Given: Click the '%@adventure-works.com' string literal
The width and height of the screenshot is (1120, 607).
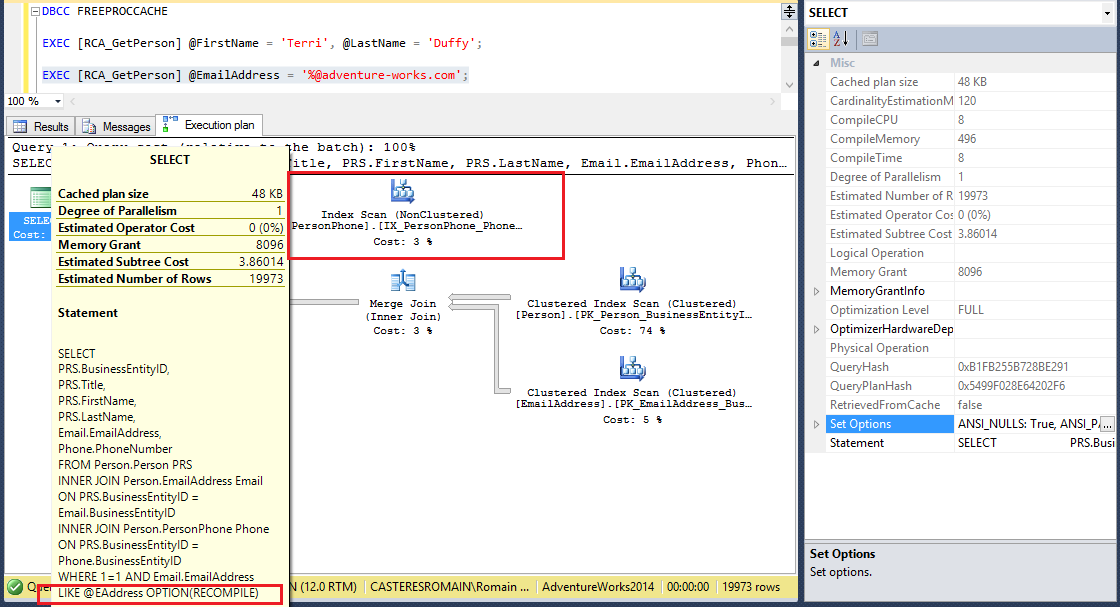Looking at the screenshot, I should coord(382,75).
